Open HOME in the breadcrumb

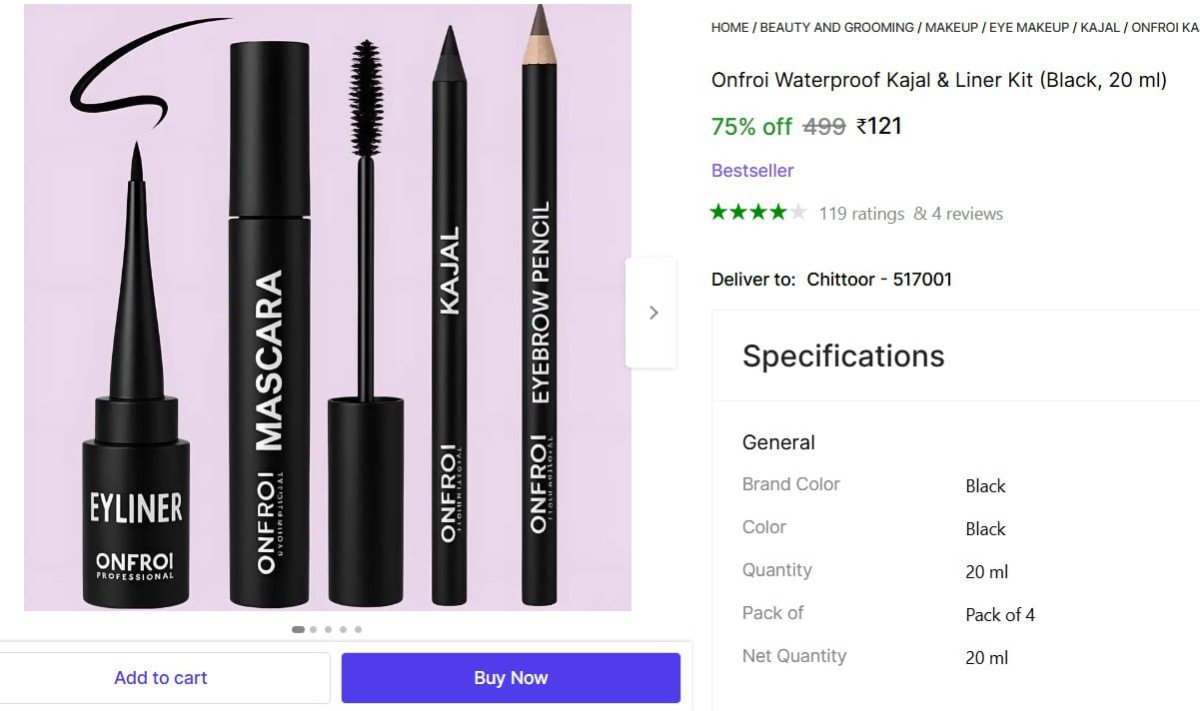[x=729, y=27]
